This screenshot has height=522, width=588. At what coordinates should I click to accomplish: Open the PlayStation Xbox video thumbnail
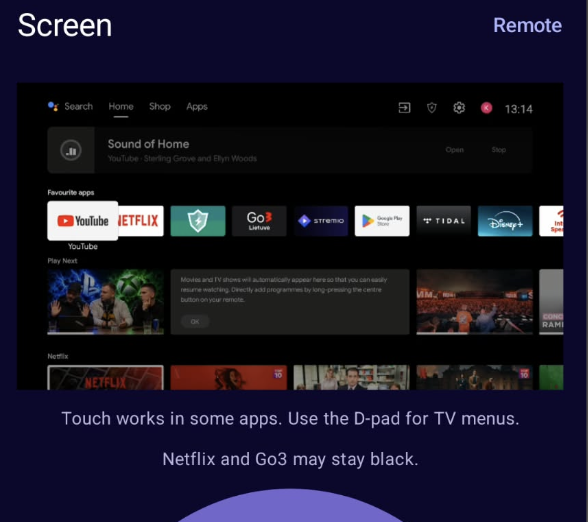coord(105,302)
